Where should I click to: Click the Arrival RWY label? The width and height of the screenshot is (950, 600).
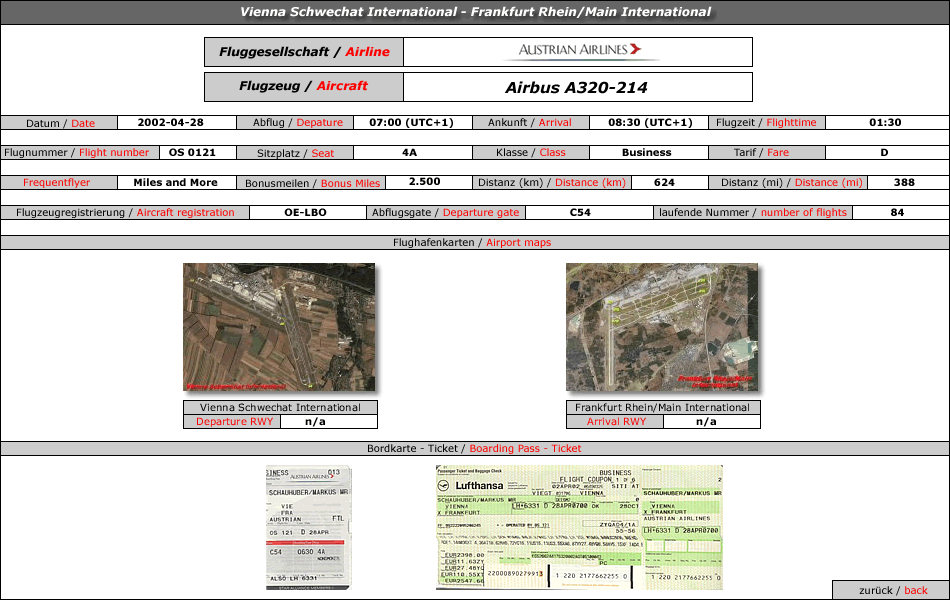616,421
